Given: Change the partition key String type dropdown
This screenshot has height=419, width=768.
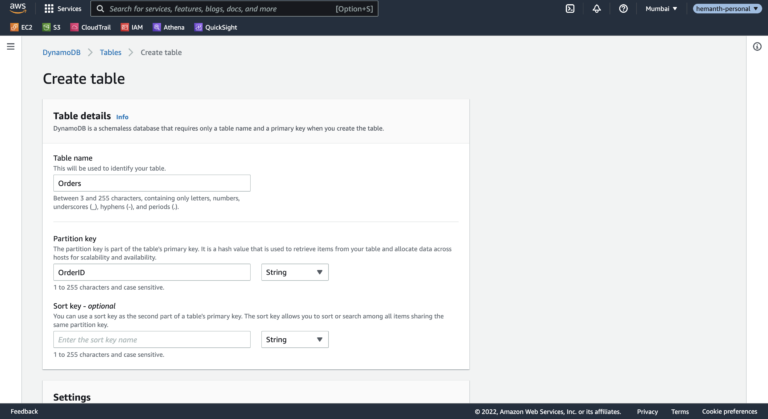Looking at the screenshot, I should point(294,272).
